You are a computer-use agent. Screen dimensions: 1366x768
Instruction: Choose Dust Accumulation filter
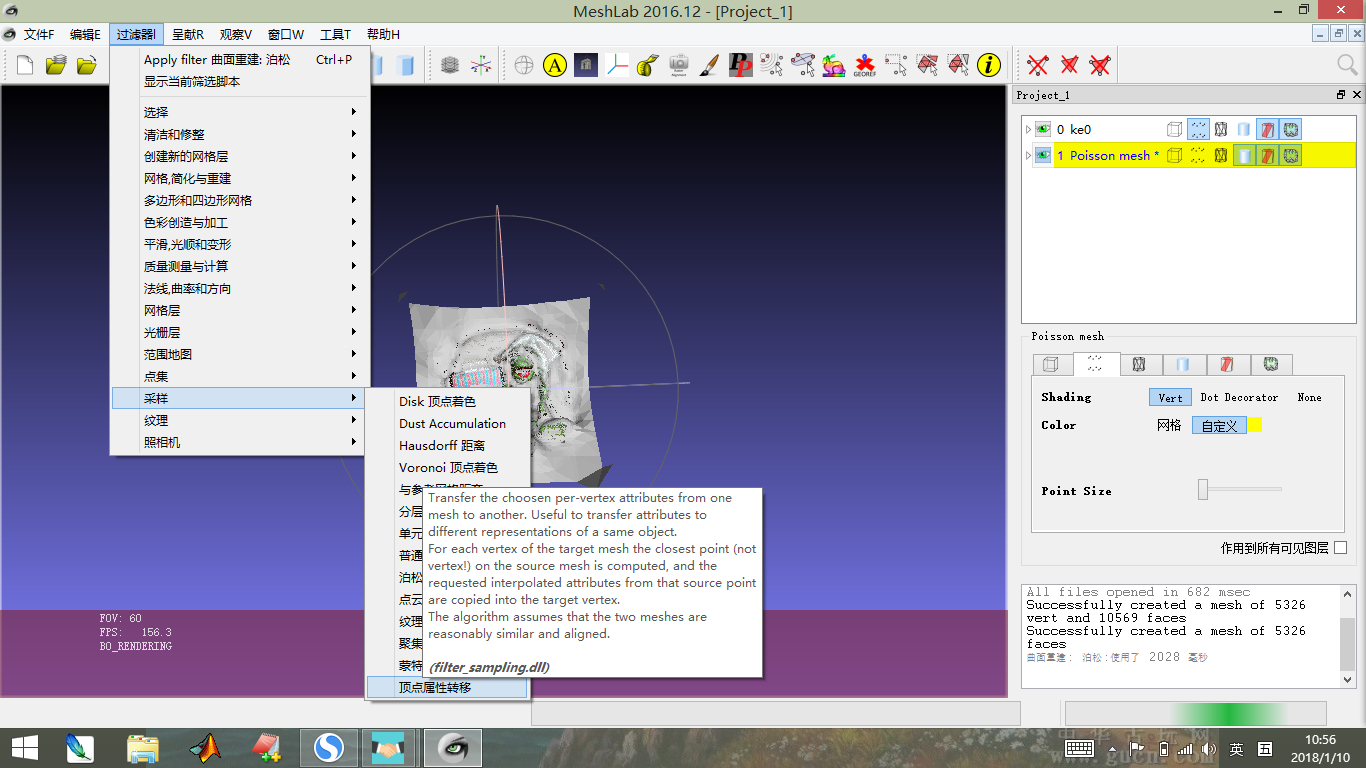446,423
